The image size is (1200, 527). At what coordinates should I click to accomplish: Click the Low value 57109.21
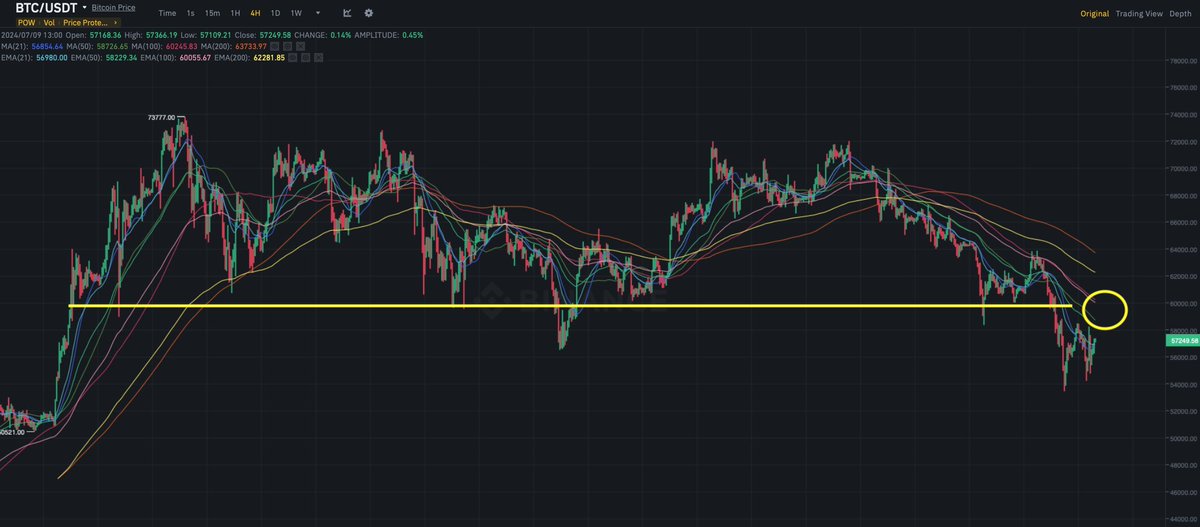point(216,35)
